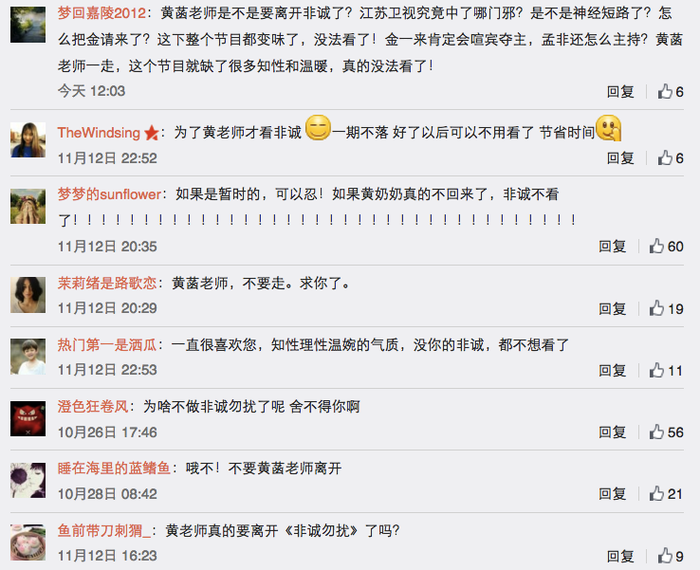Click 回复 on 梦梦的sunflower's comment
Image resolution: width=700 pixels, height=570 pixels.
pos(612,246)
